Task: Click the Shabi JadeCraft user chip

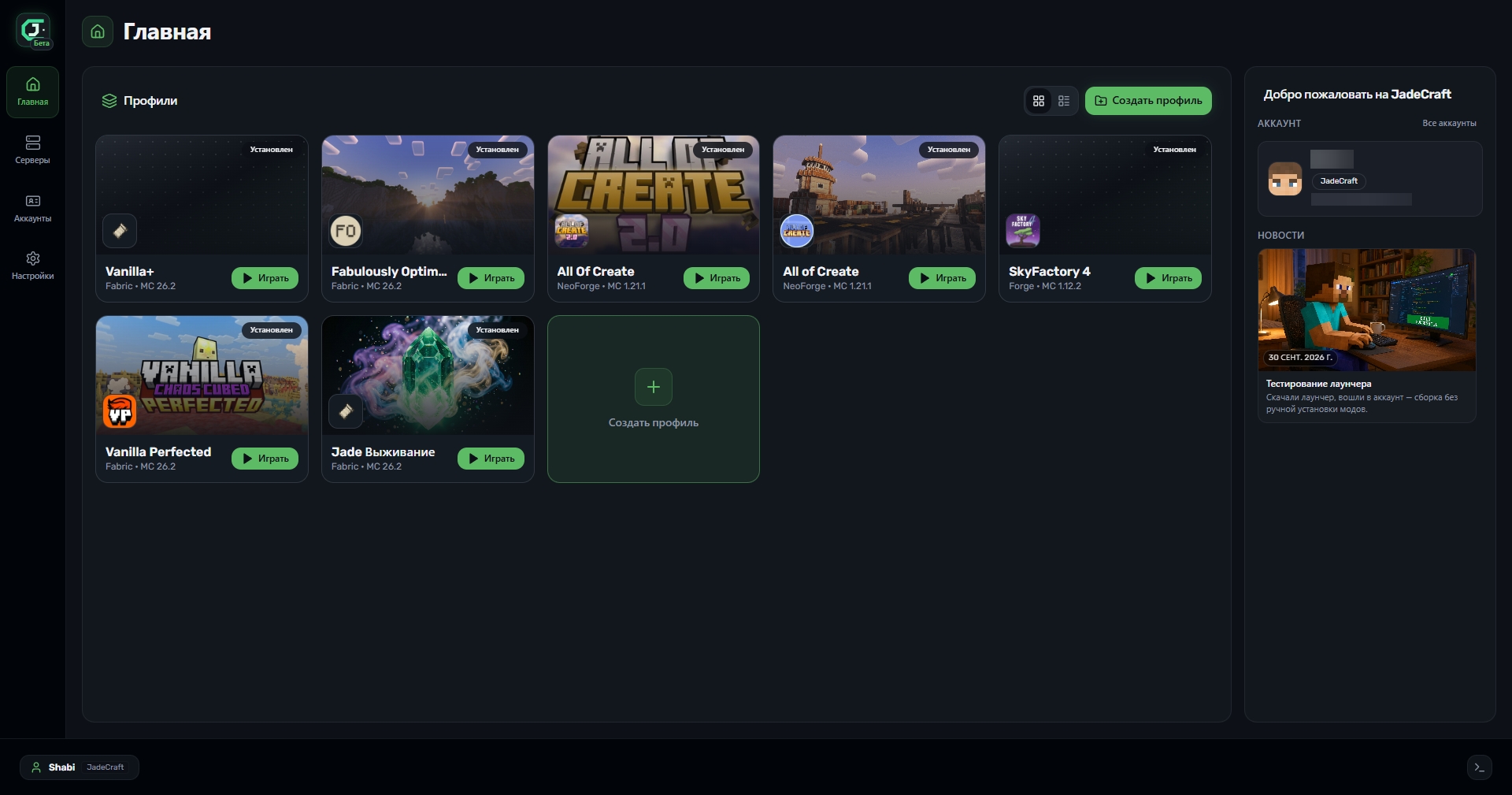Action: 79,767
